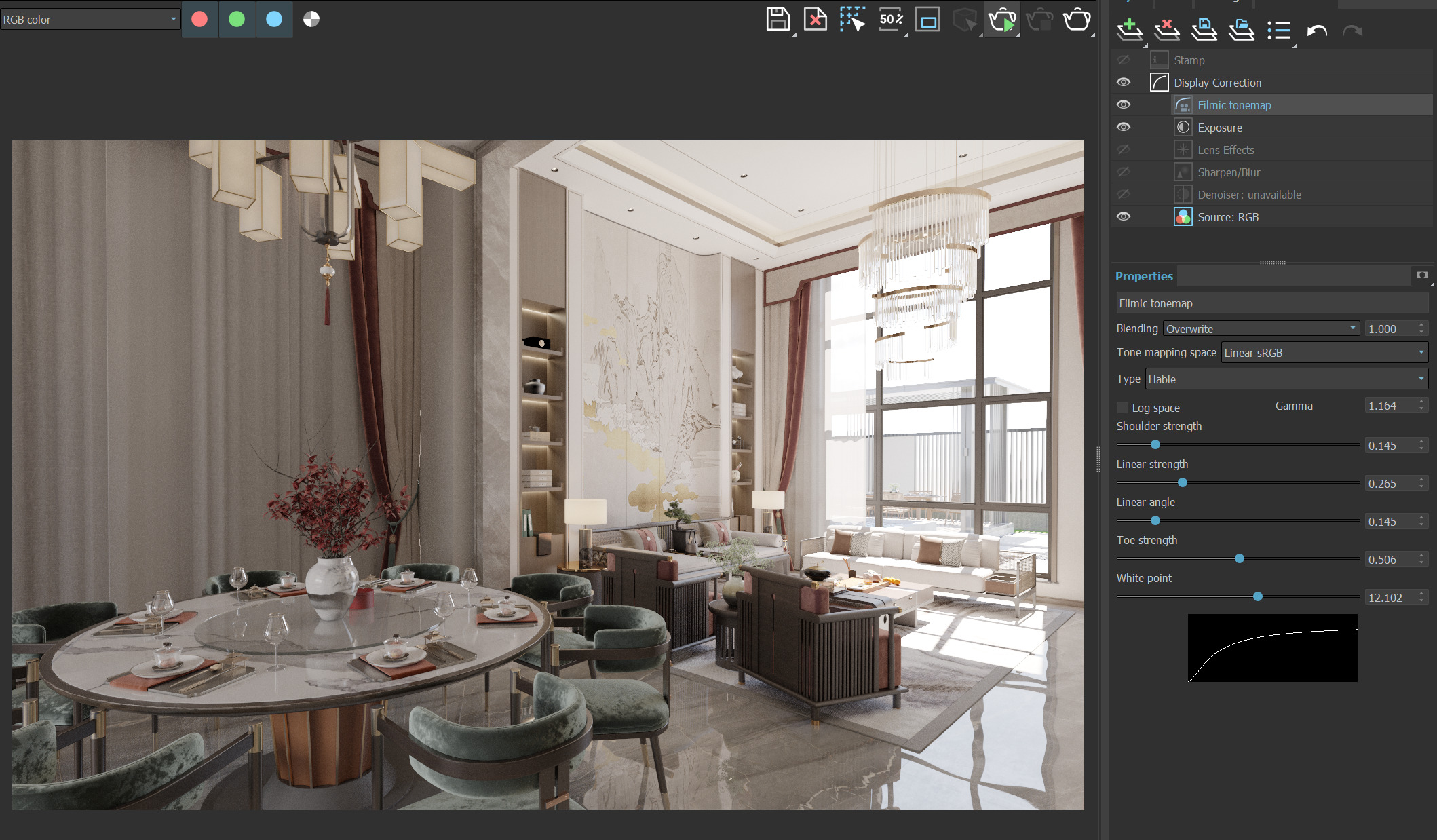Switch to monochromatic mode icon
The image size is (1437, 840).
tap(311, 19)
